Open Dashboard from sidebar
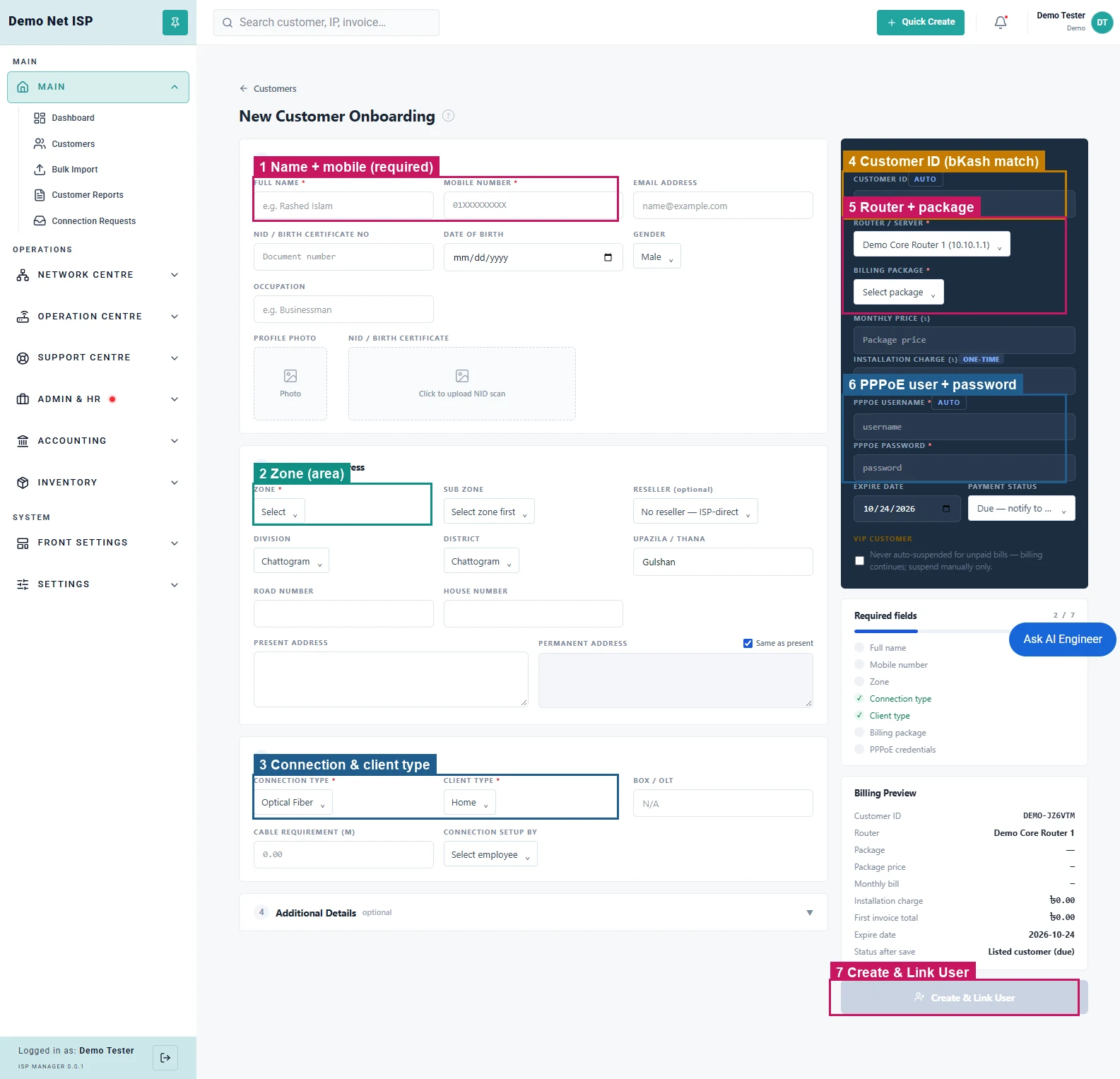 (73, 118)
